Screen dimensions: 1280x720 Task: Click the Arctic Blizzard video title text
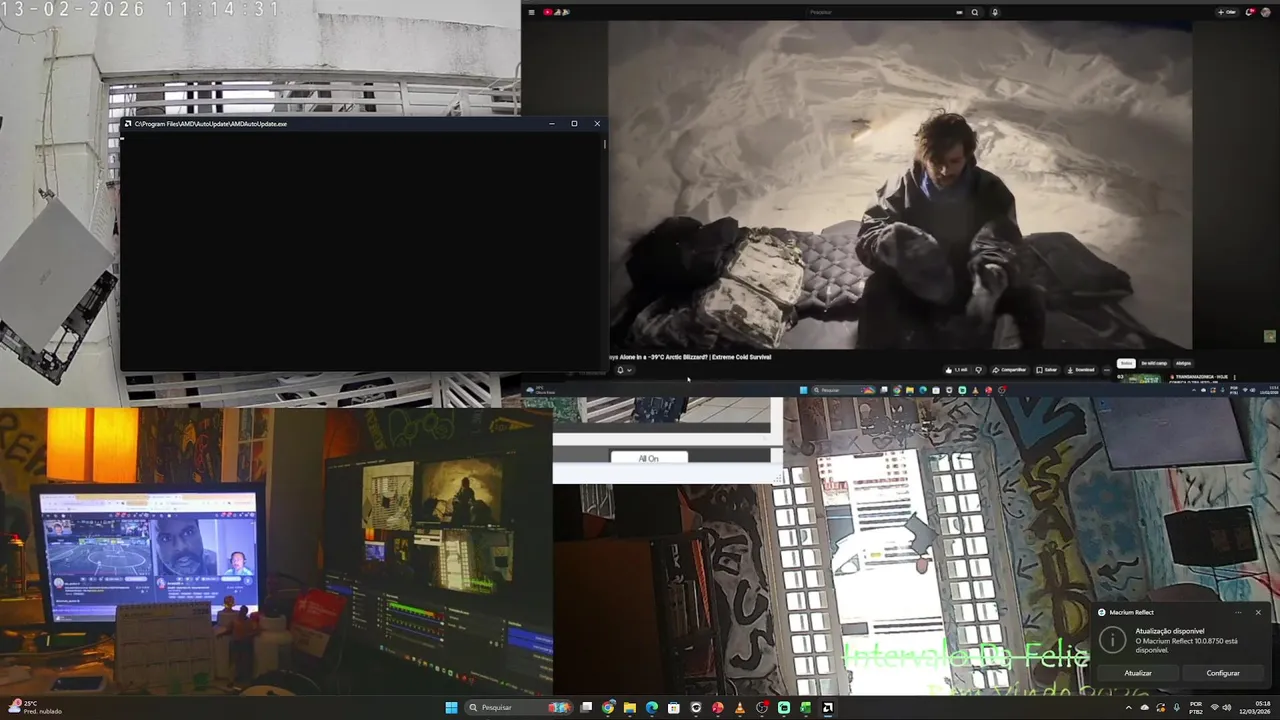click(x=690, y=356)
